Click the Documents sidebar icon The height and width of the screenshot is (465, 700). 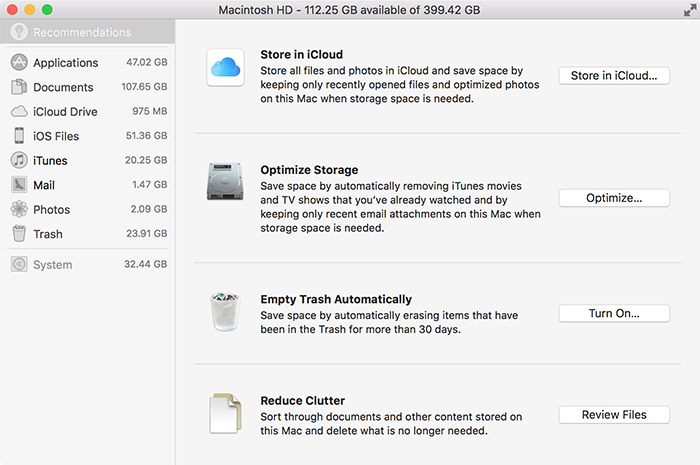[19, 87]
